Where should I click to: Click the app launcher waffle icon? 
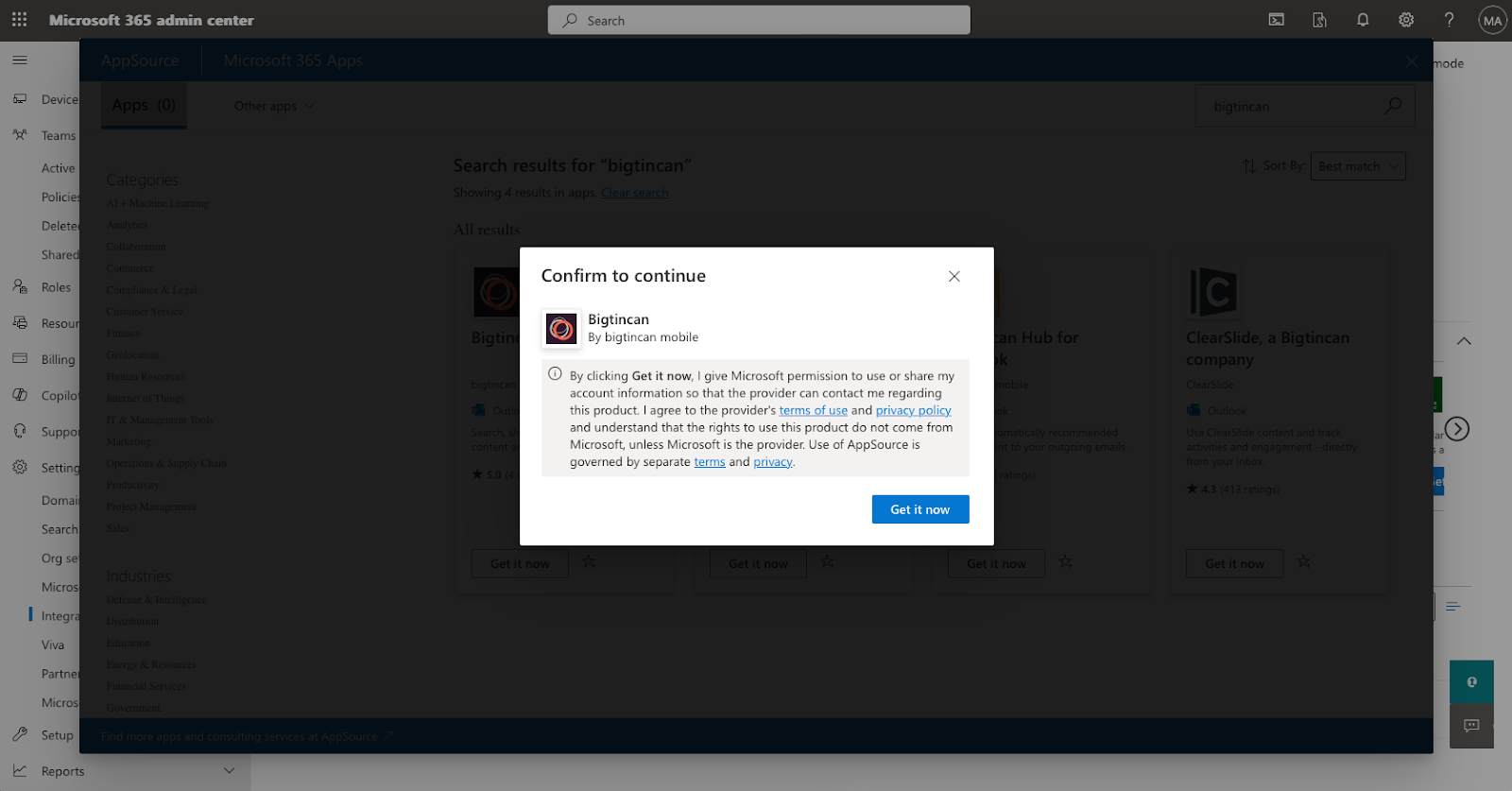coord(19,20)
